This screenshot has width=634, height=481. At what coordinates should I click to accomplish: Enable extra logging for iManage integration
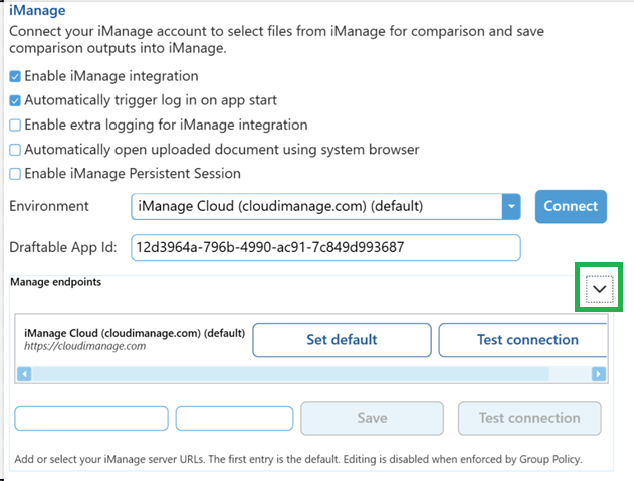point(15,125)
